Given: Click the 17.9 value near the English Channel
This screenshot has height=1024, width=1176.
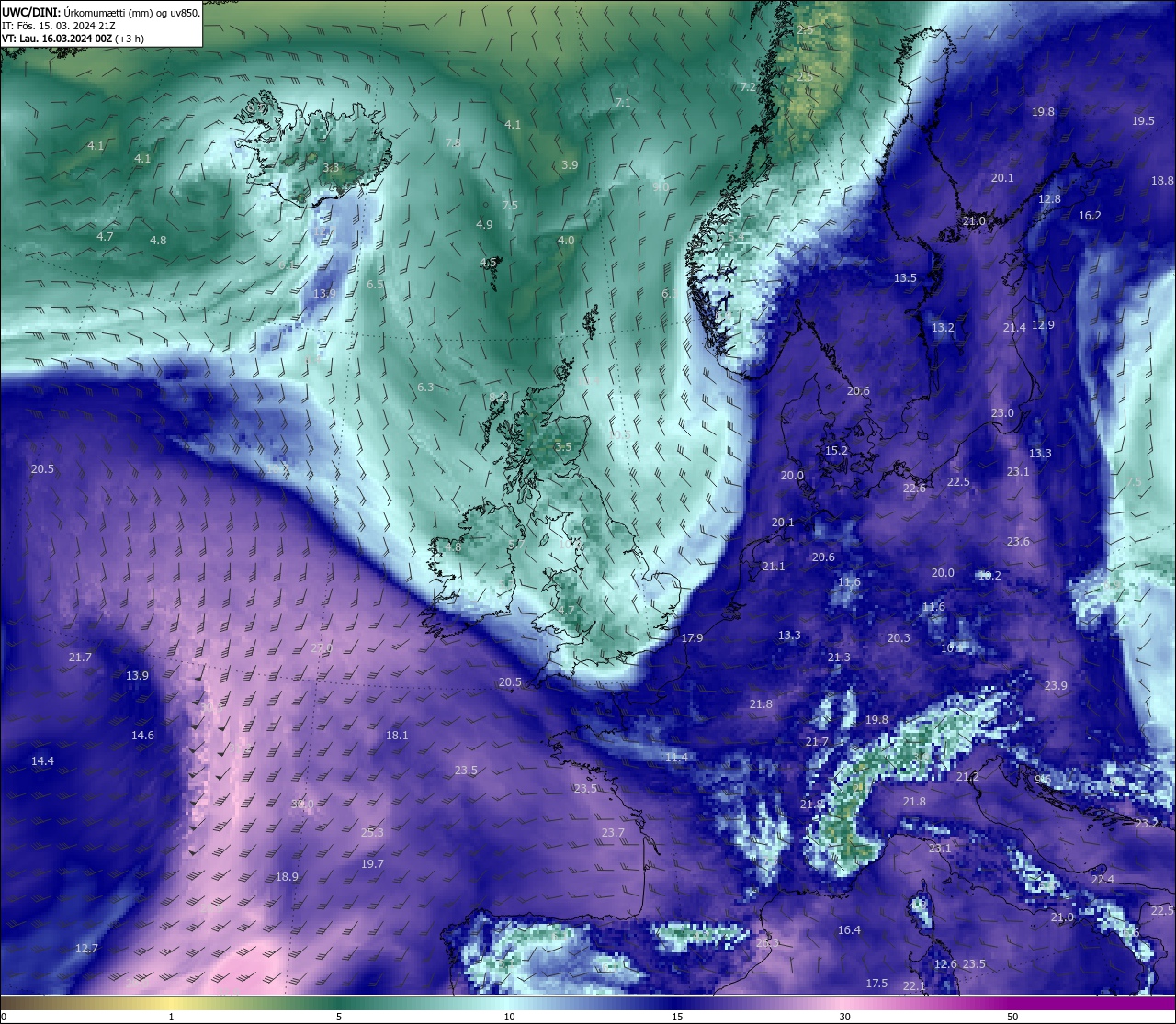Looking at the screenshot, I should (692, 638).
